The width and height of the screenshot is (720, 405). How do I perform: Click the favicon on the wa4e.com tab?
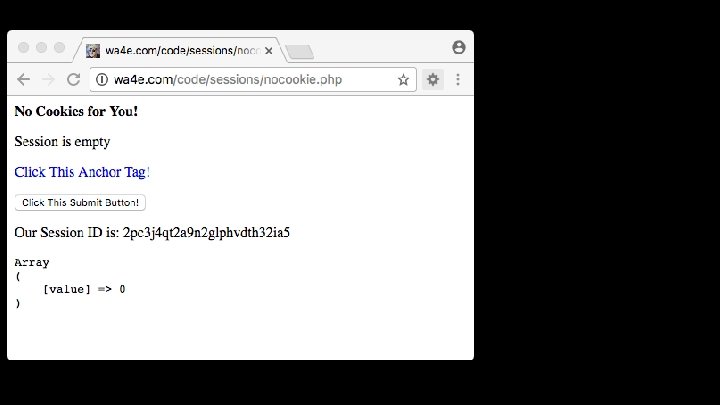click(93, 51)
